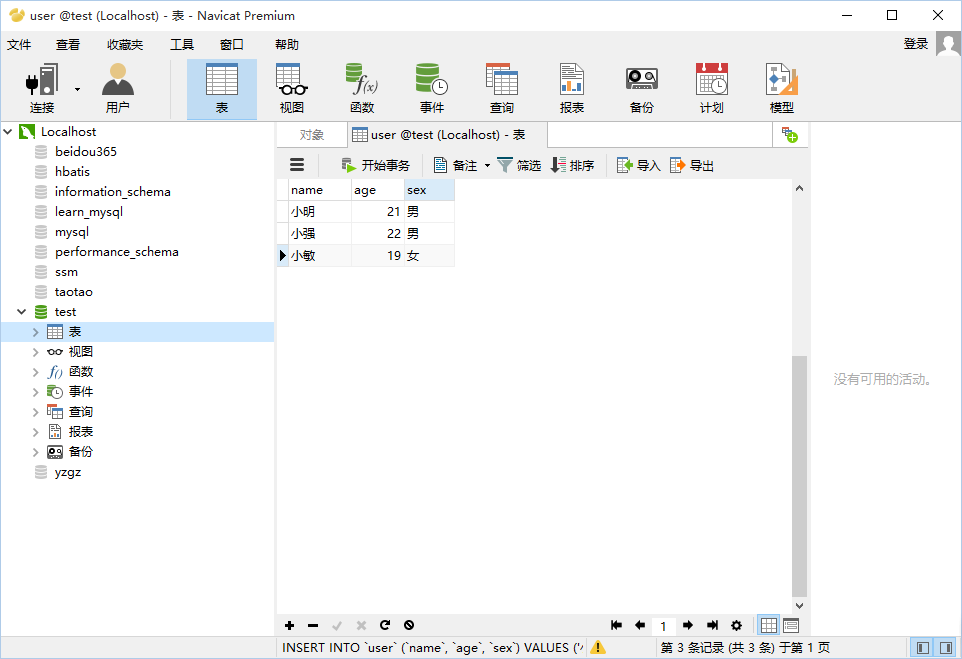Click the 导出 export button
Screen dimensions: 962x659
[692, 165]
